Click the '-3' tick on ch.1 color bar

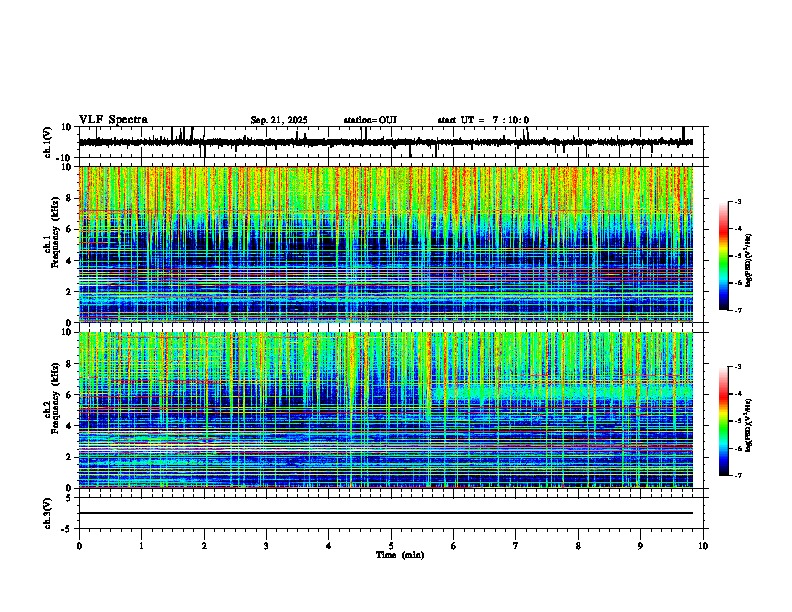coord(737,201)
